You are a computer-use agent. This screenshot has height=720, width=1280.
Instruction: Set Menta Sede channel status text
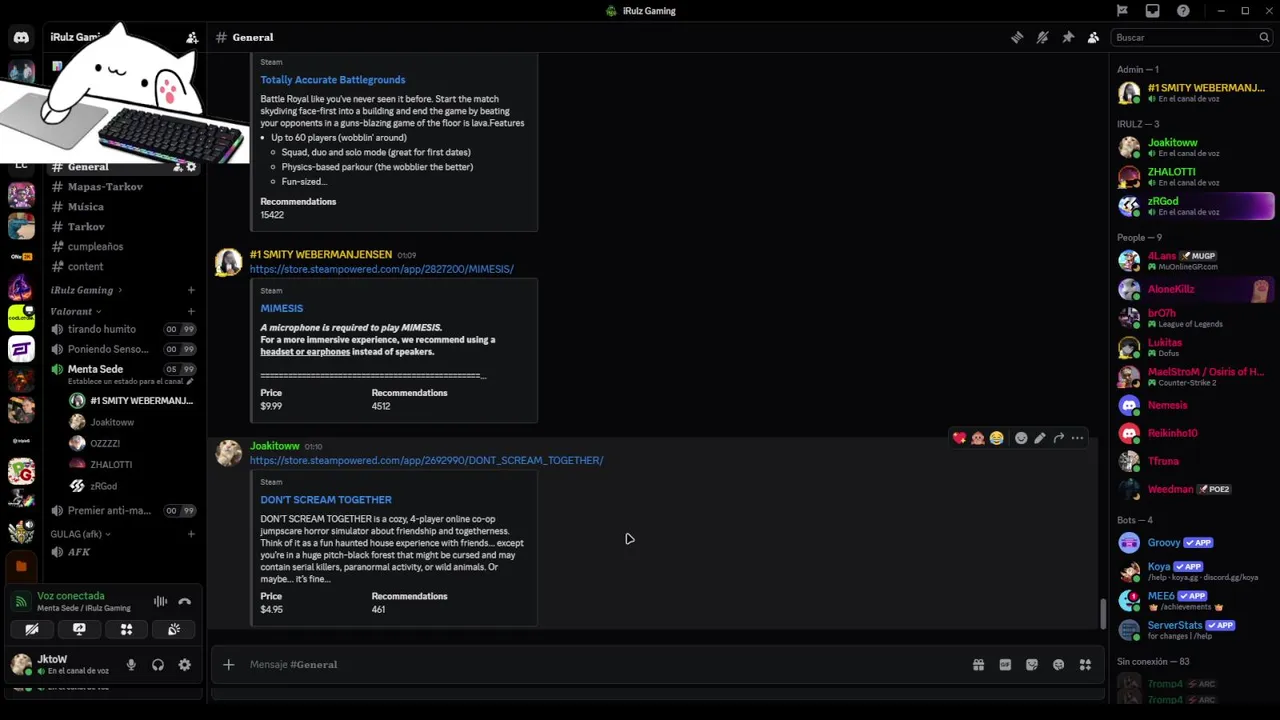coord(130,381)
